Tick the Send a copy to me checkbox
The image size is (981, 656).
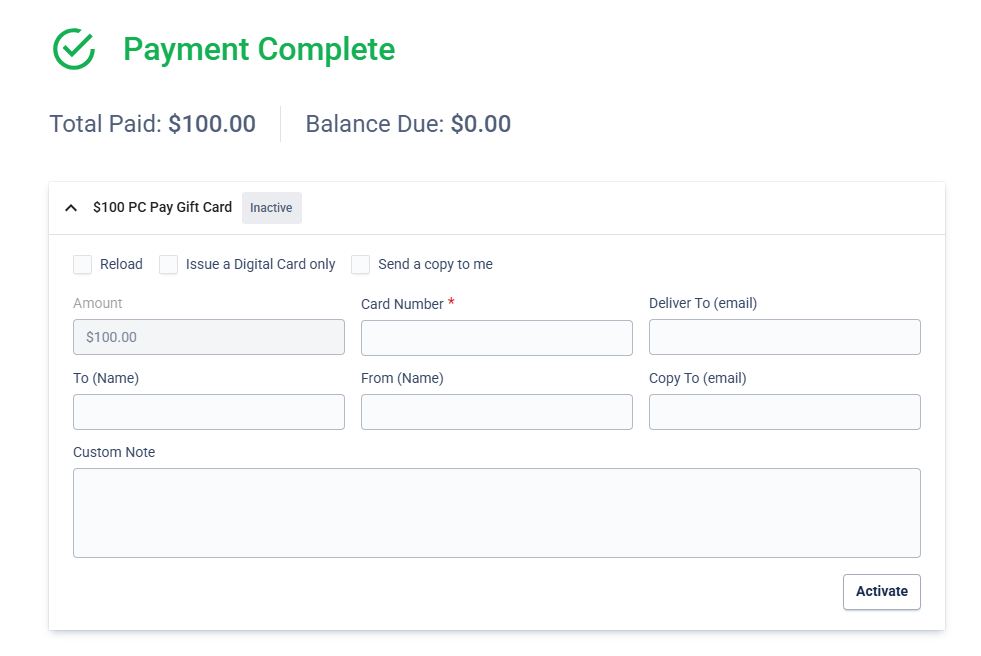click(x=360, y=265)
